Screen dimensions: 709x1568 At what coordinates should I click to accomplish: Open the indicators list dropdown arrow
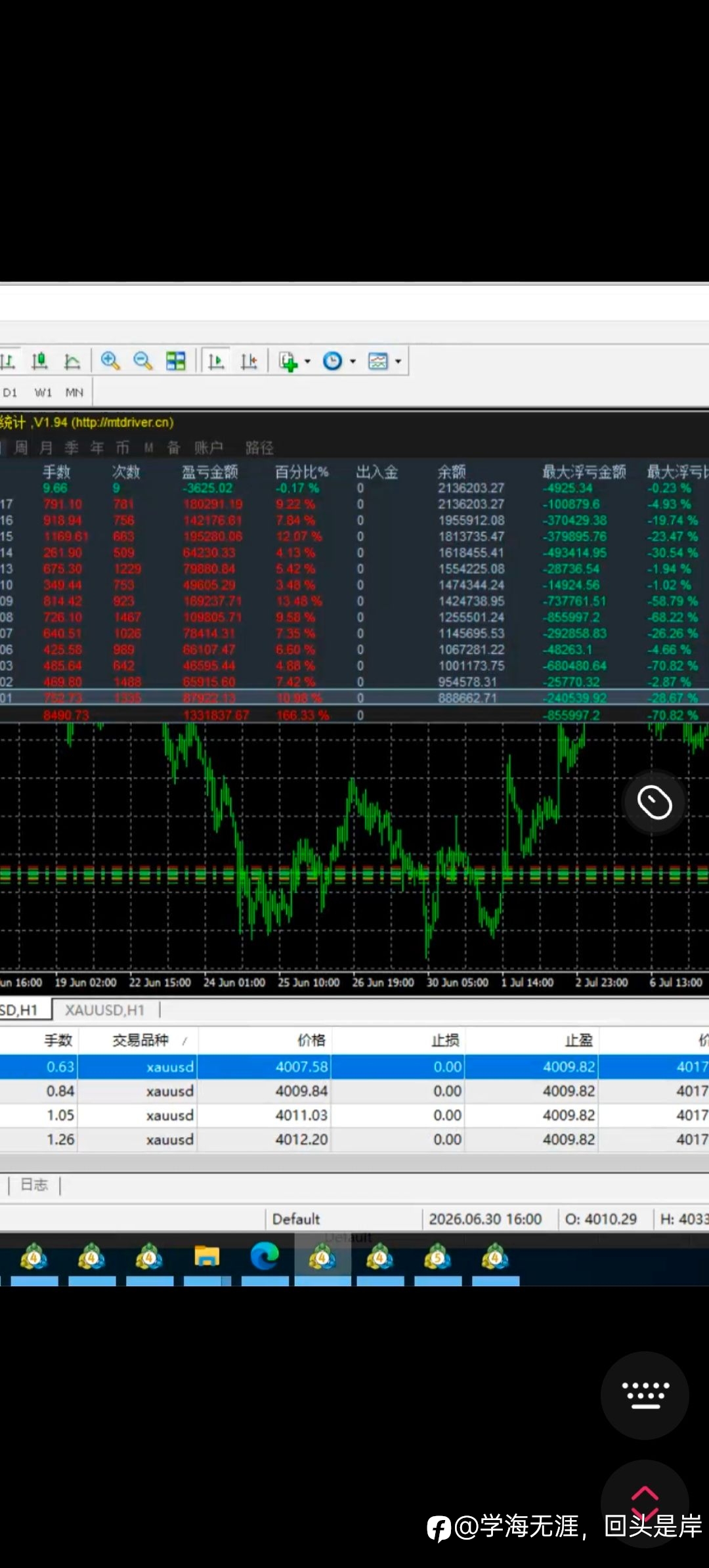[x=307, y=361]
